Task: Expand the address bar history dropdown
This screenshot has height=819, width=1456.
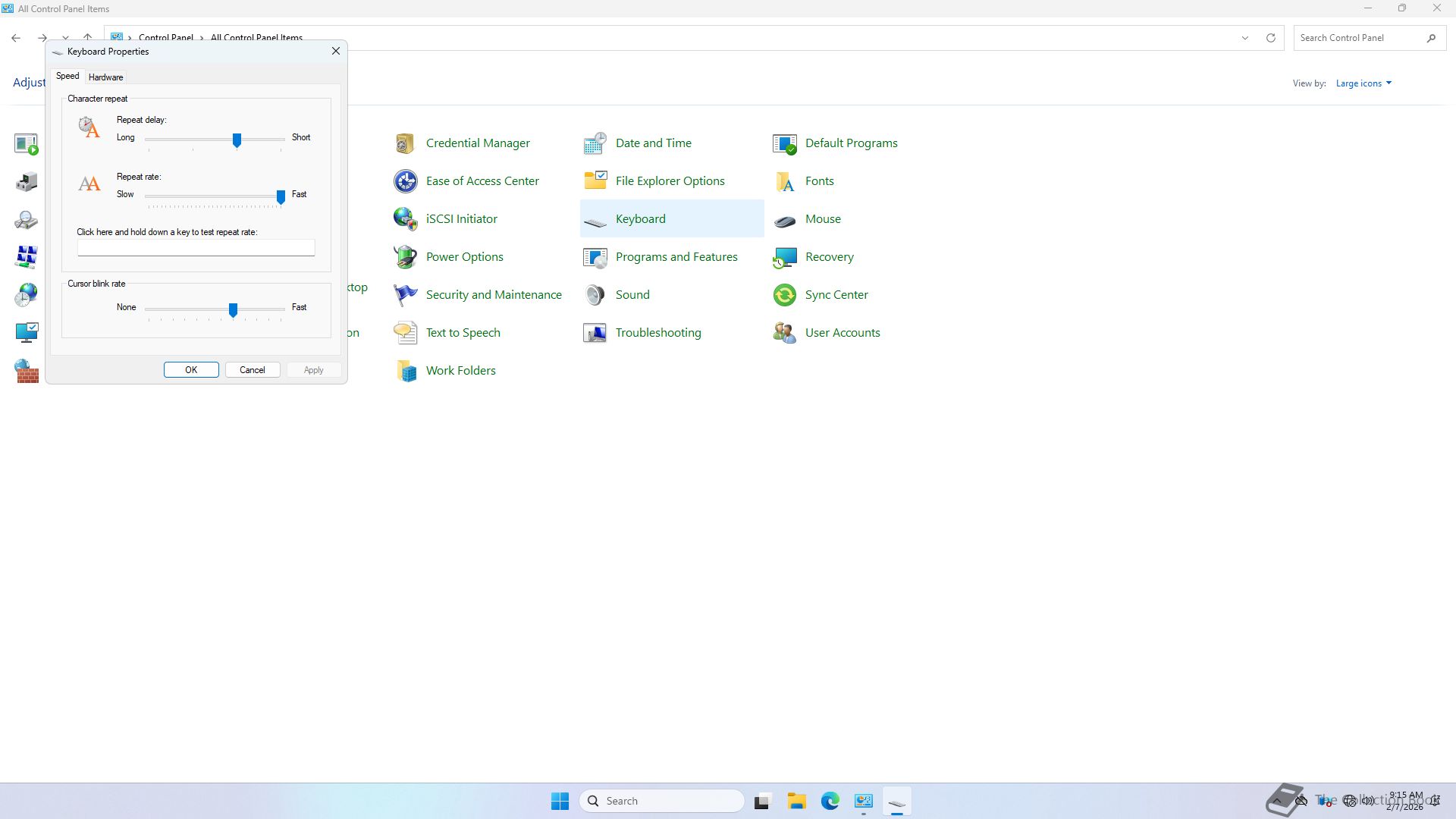Action: point(1244,38)
